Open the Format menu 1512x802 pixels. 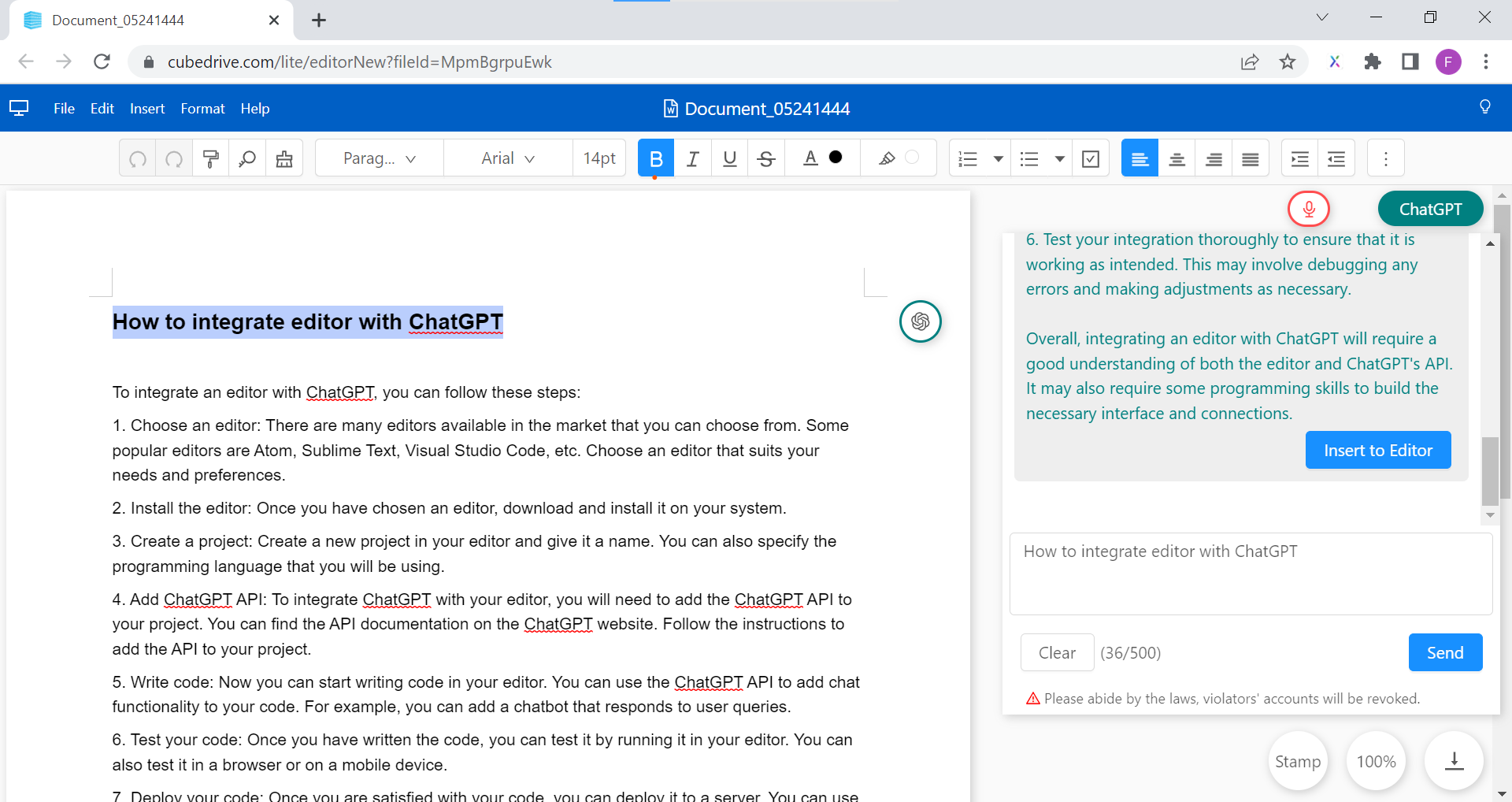tap(202, 109)
